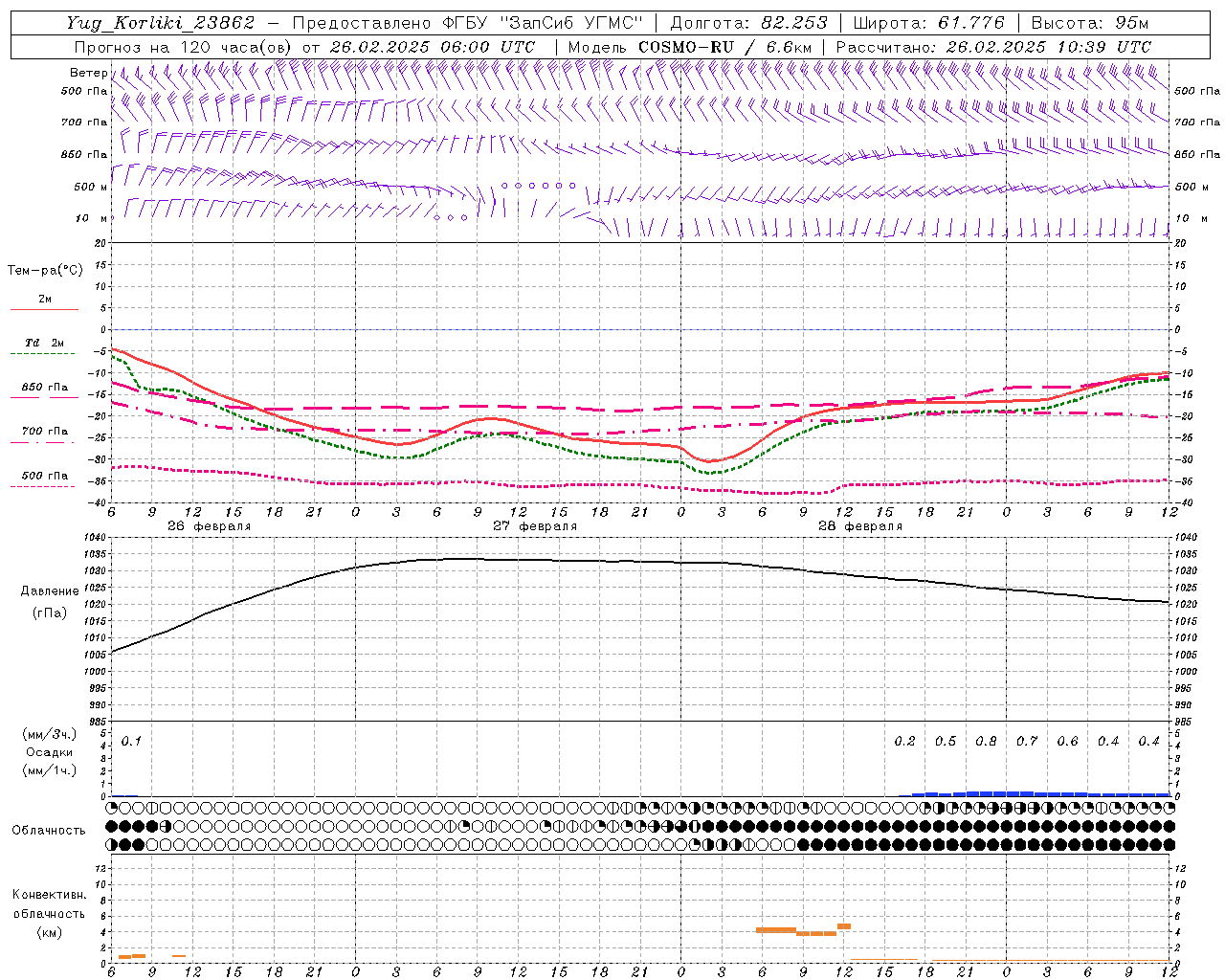Click the 850 гПа temperature legend entry
Screen dimensions: 1225x980
coord(44,392)
